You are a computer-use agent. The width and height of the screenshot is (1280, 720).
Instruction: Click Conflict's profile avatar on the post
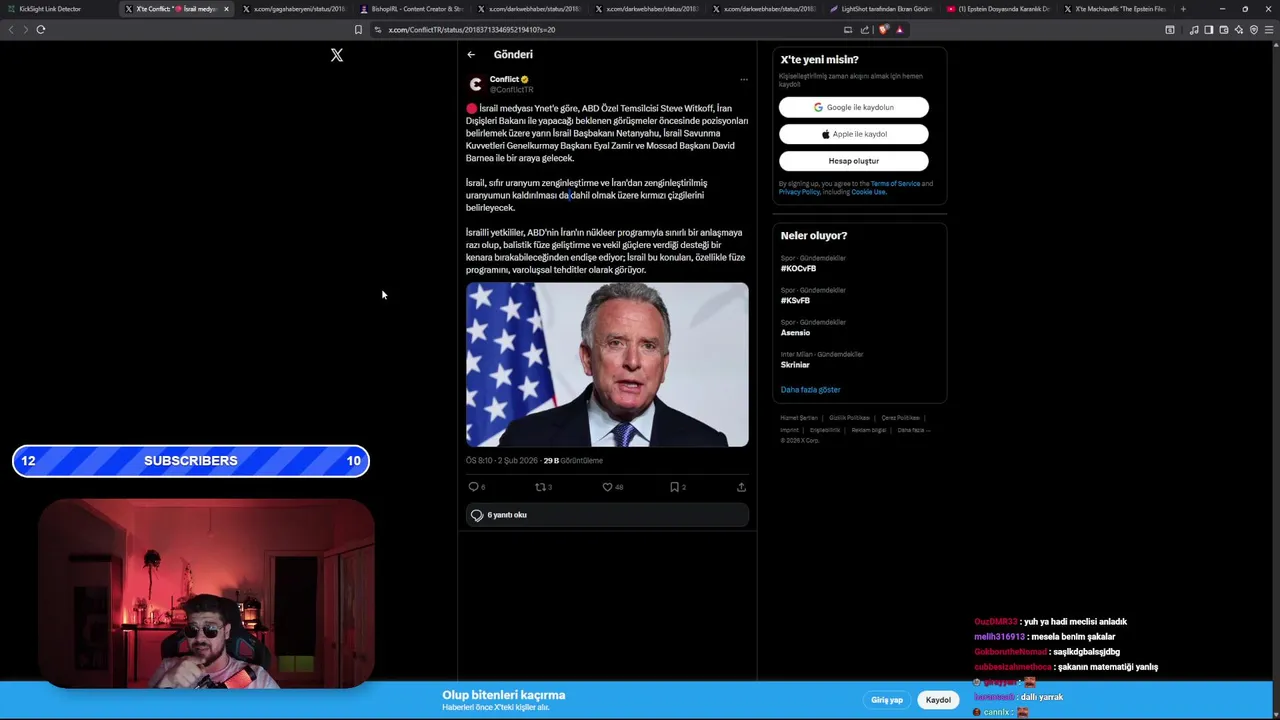pyautogui.click(x=476, y=84)
